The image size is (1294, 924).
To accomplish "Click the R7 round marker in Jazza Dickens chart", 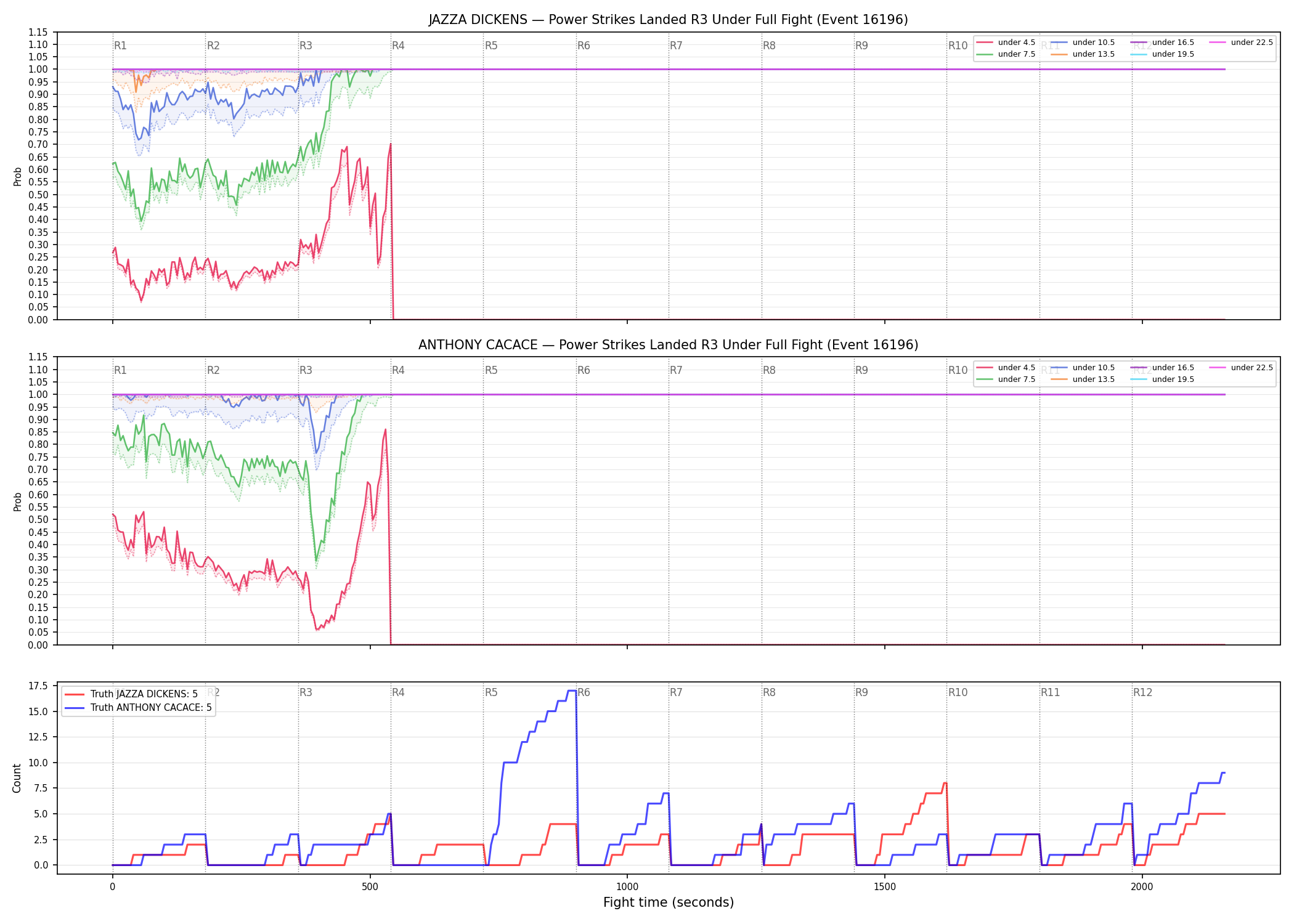I will click(x=676, y=46).
